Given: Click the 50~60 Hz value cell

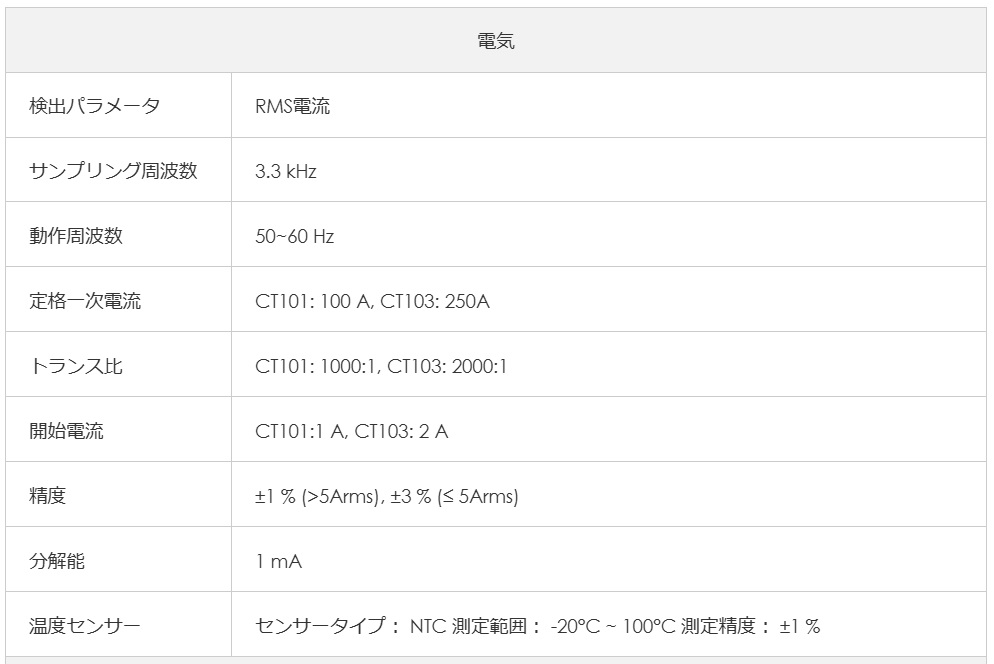Looking at the screenshot, I should [295, 236].
